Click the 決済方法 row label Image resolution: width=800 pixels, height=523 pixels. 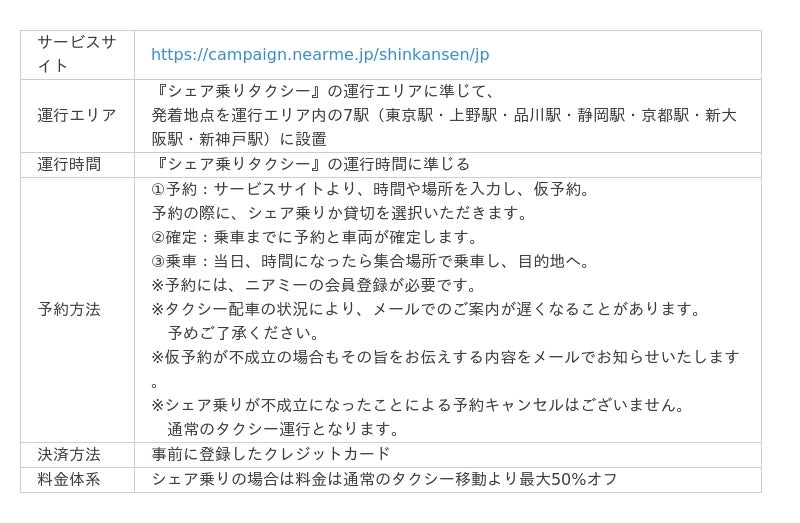coord(69,454)
